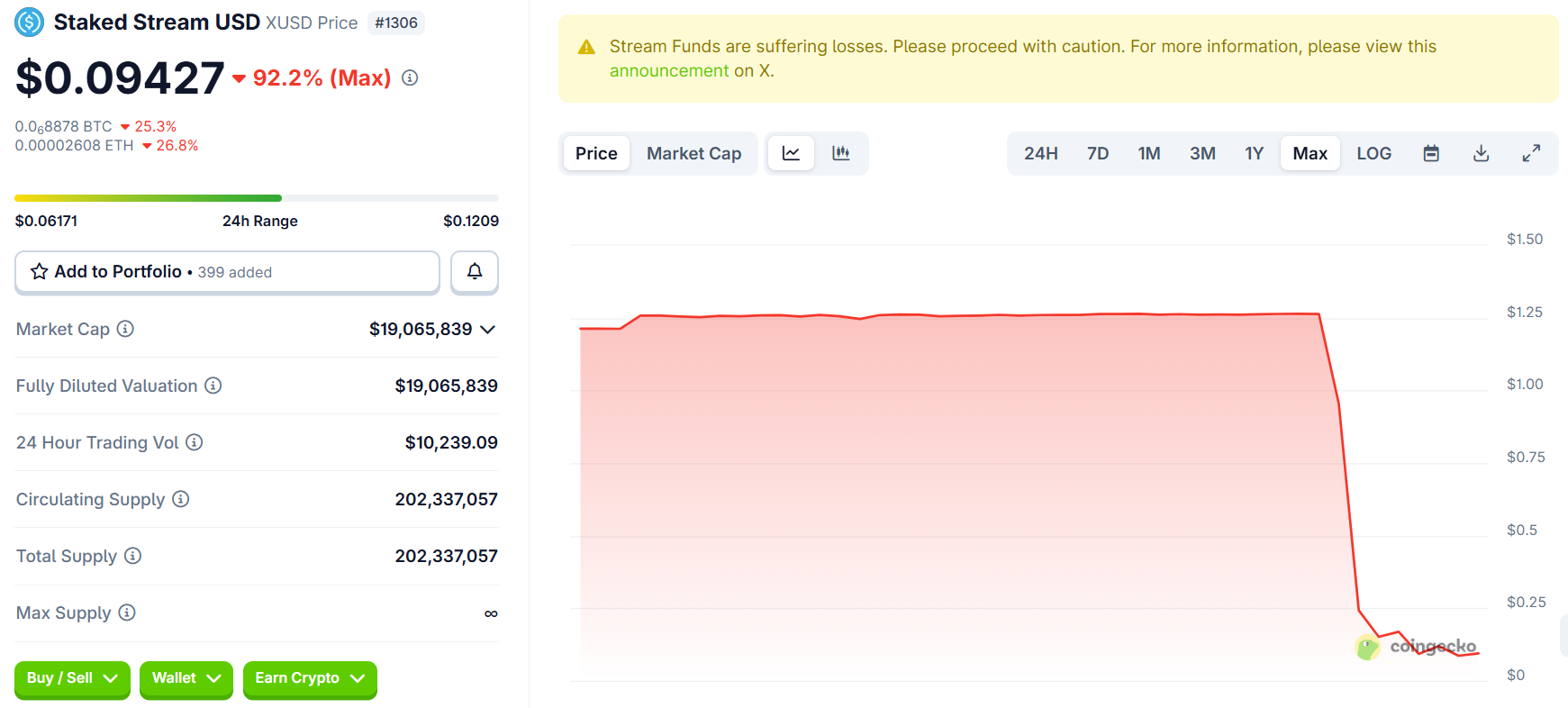Switch to line chart view icon
1568x708 pixels.
[x=791, y=153]
